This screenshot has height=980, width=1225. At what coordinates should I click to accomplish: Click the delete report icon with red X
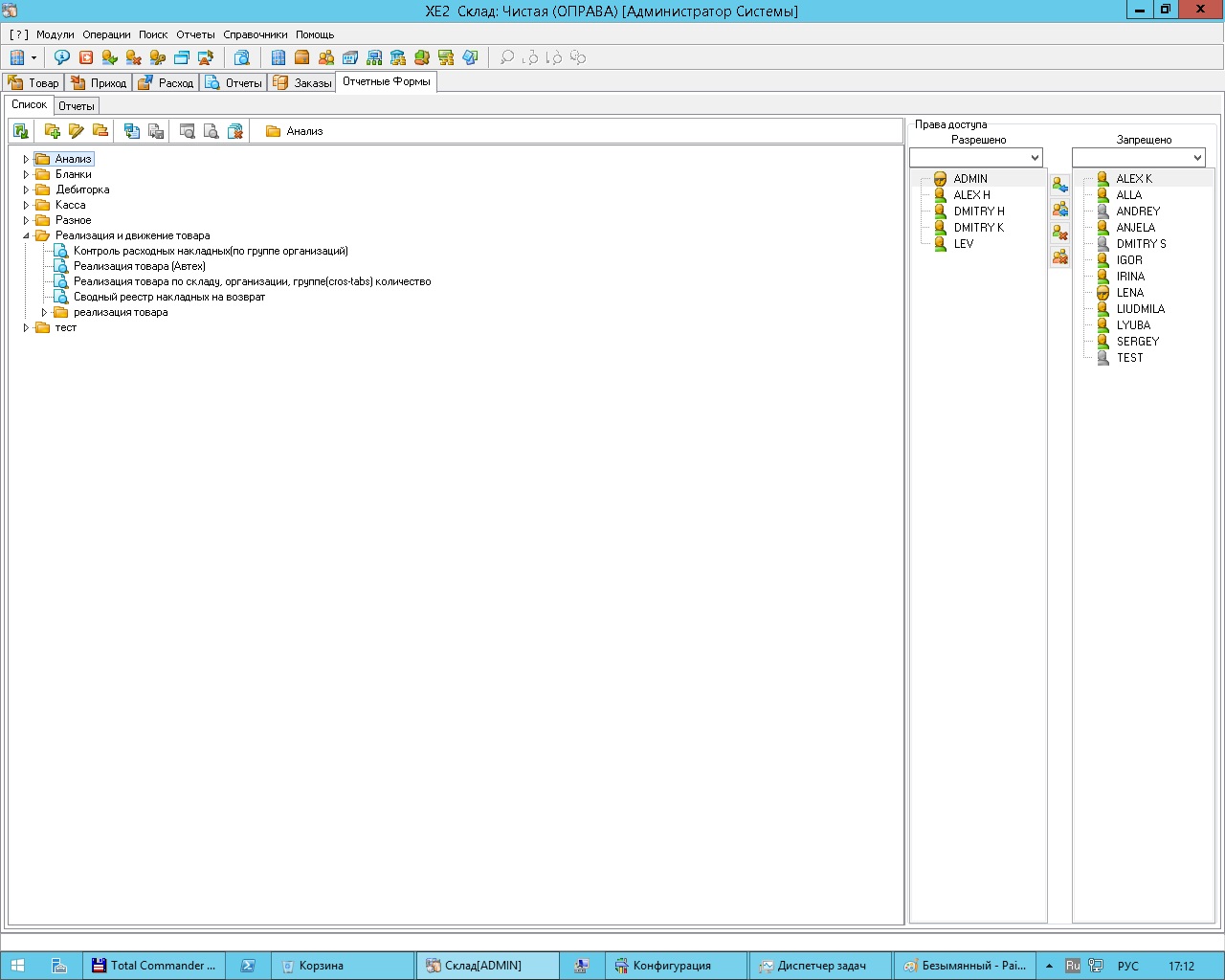(235, 131)
